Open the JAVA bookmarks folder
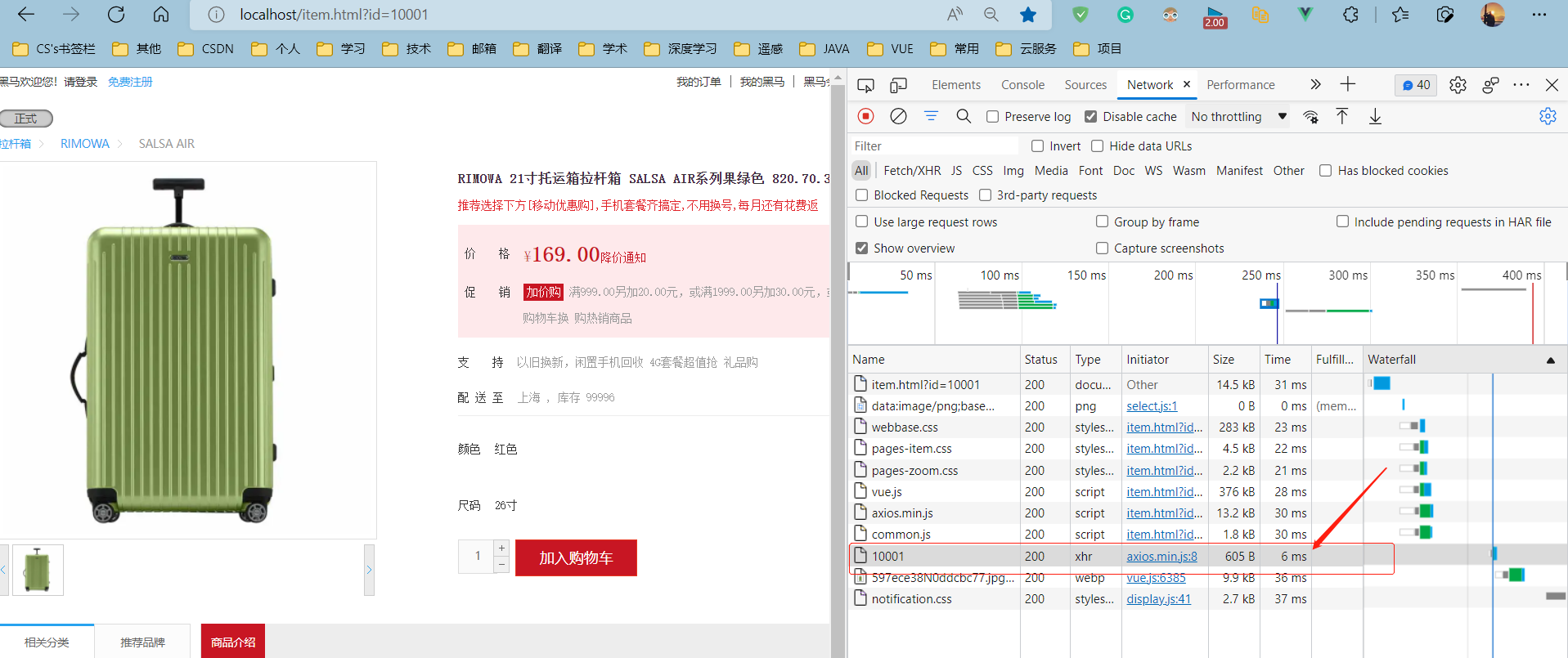 coord(824,49)
